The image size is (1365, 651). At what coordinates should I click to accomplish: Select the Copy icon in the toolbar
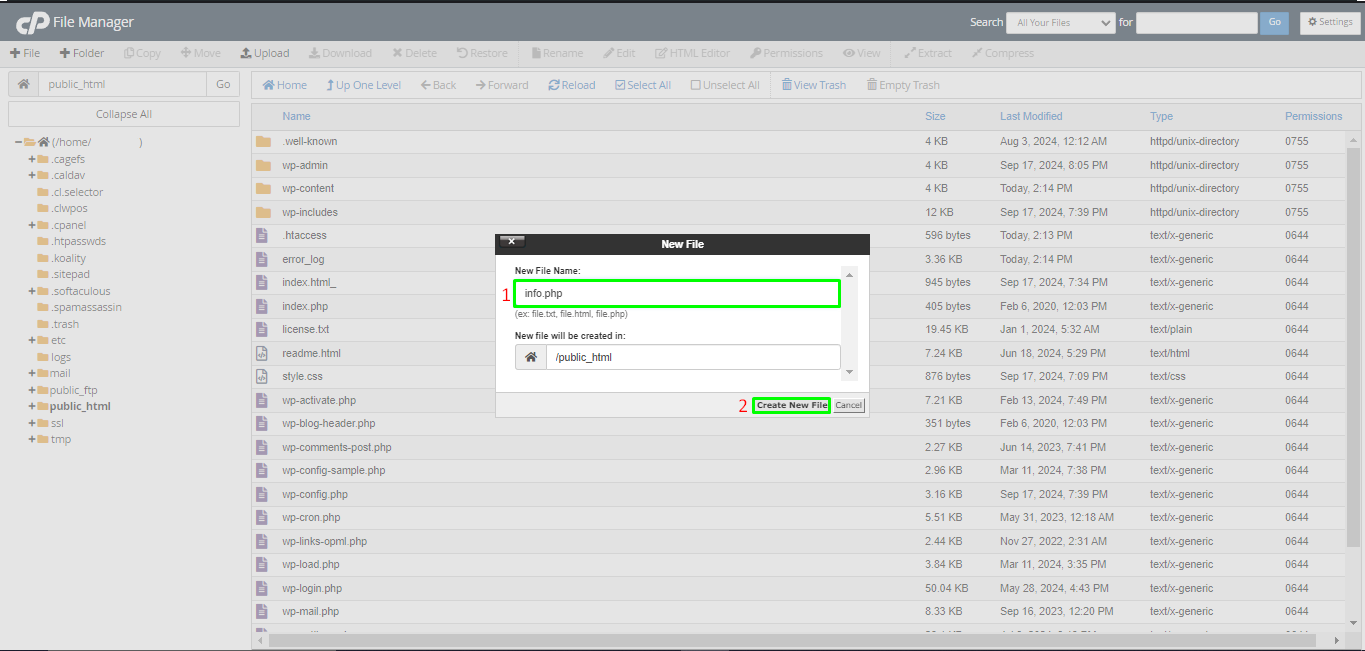(x=142, y=53)
